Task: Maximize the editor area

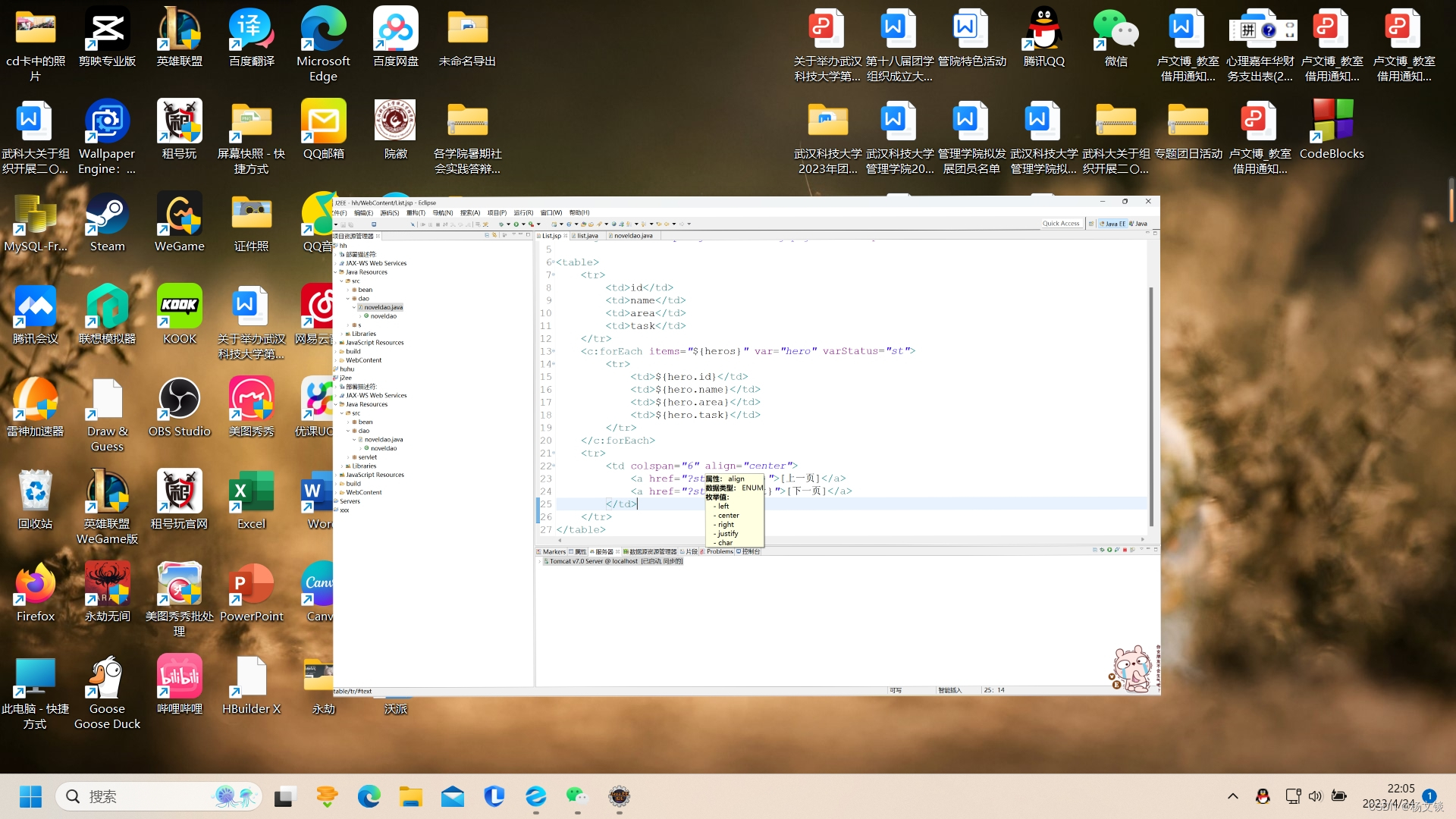Action: (x=1155, y=234)
